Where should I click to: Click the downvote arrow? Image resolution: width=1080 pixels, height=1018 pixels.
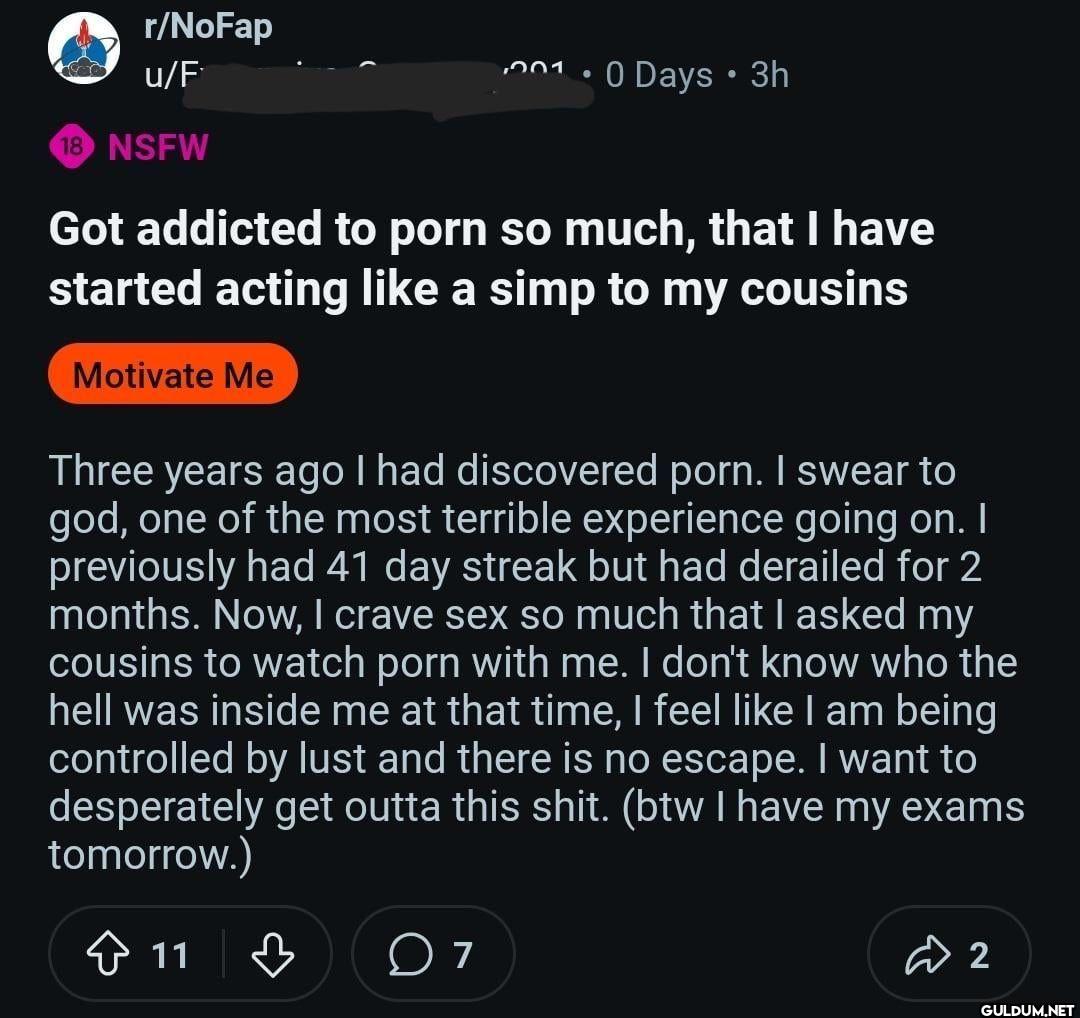[x=272, y=956]
